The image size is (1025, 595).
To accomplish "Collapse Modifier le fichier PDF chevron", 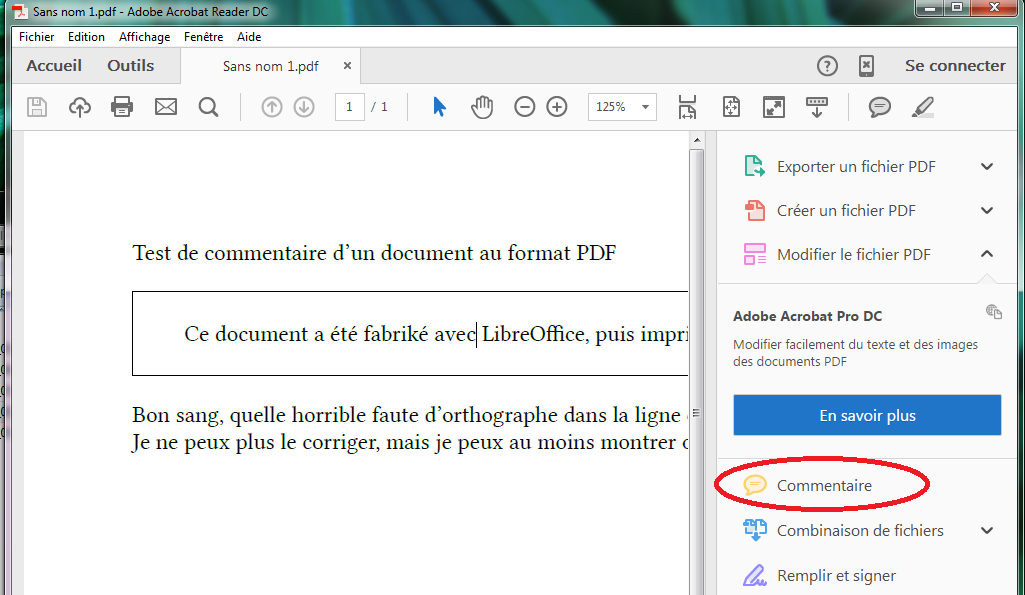I will 987,254.
